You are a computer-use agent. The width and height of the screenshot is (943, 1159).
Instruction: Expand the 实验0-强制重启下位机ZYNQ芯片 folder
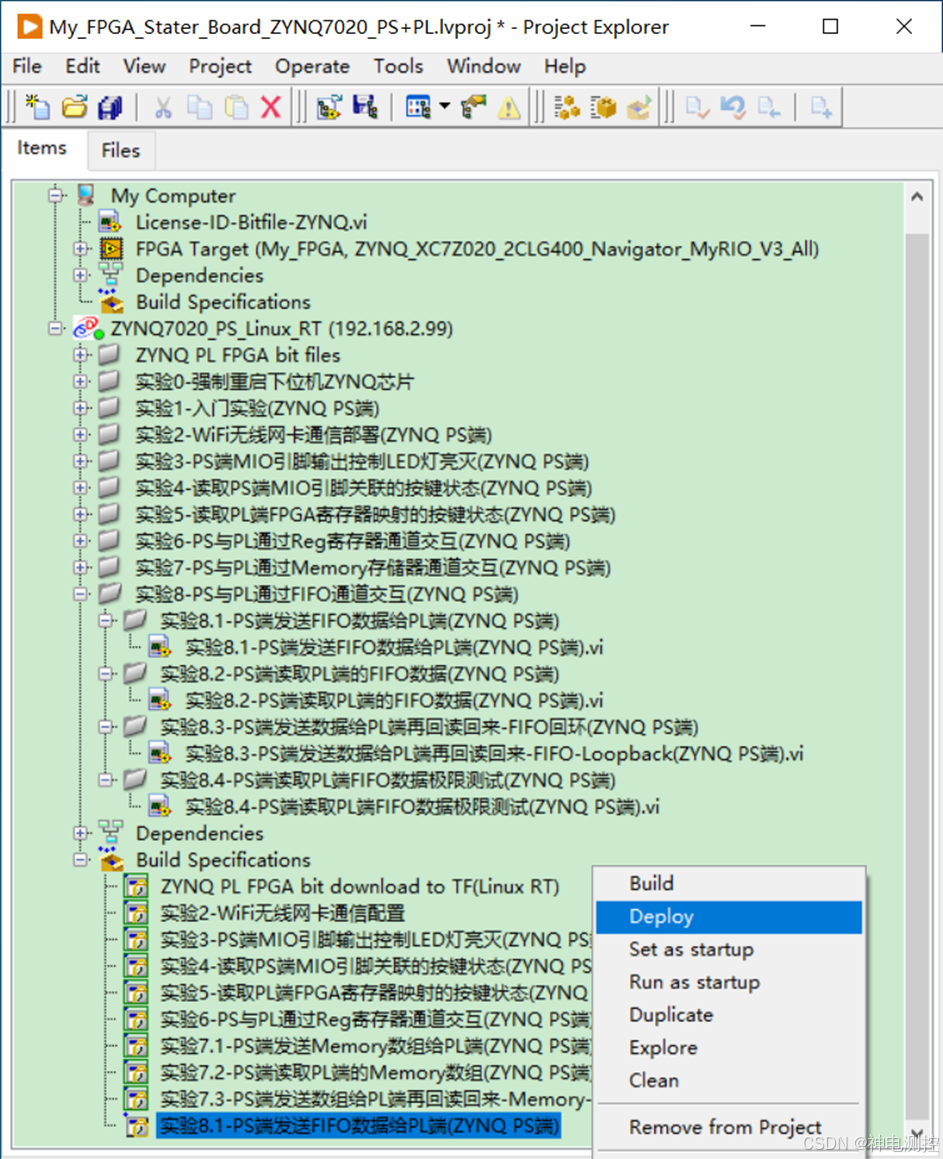pos(80,381)
